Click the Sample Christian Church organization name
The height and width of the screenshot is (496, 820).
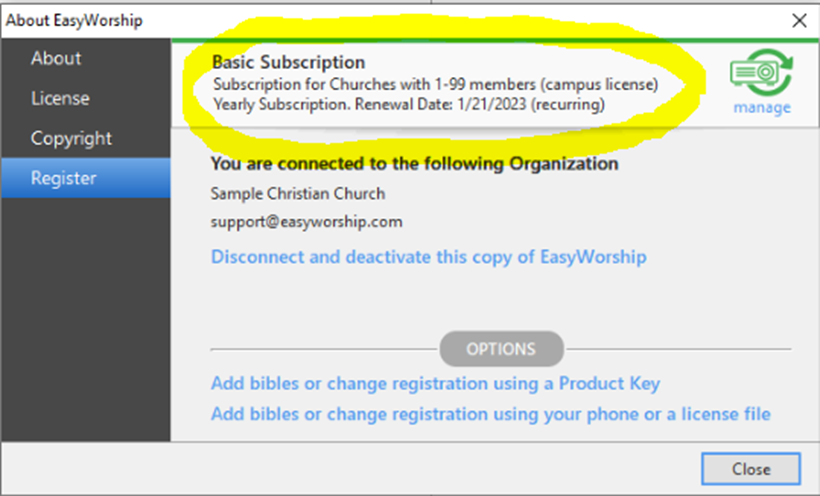point(298,194)
